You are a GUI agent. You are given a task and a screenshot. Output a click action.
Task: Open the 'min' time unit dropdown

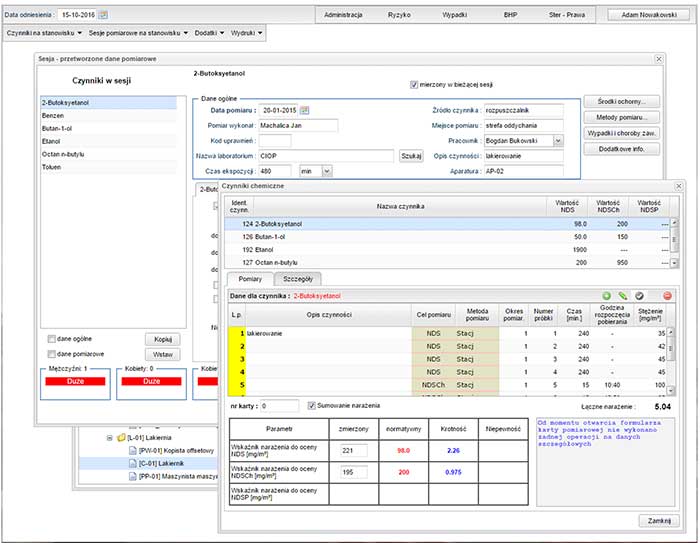pos(327,171)
